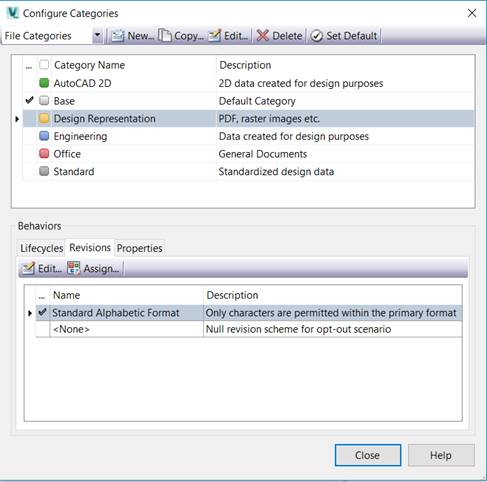Open the Properties tab

[x=139, y=248]
